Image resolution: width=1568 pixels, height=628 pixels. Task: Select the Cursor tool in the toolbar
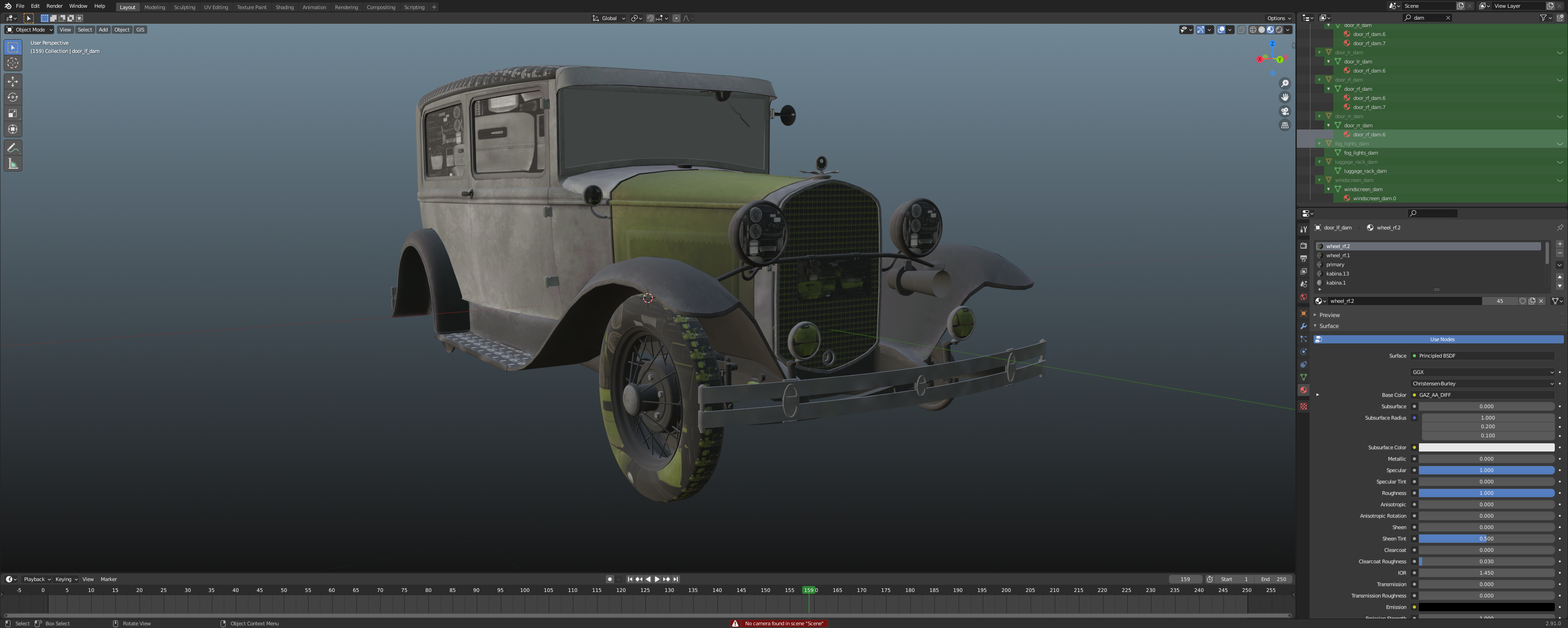click(x=13, y=63)
